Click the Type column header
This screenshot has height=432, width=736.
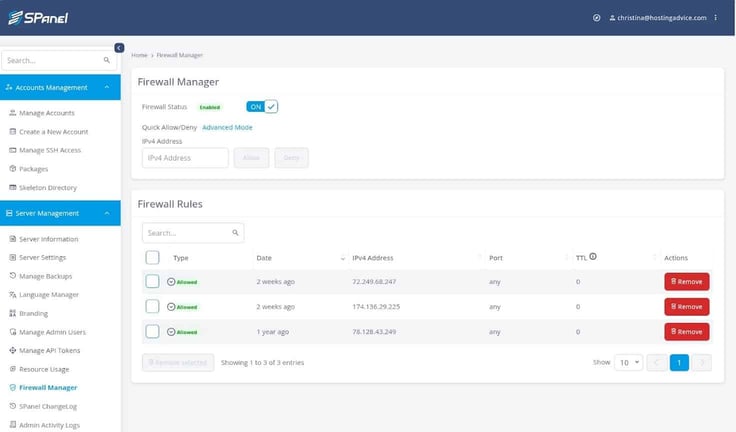180,258
